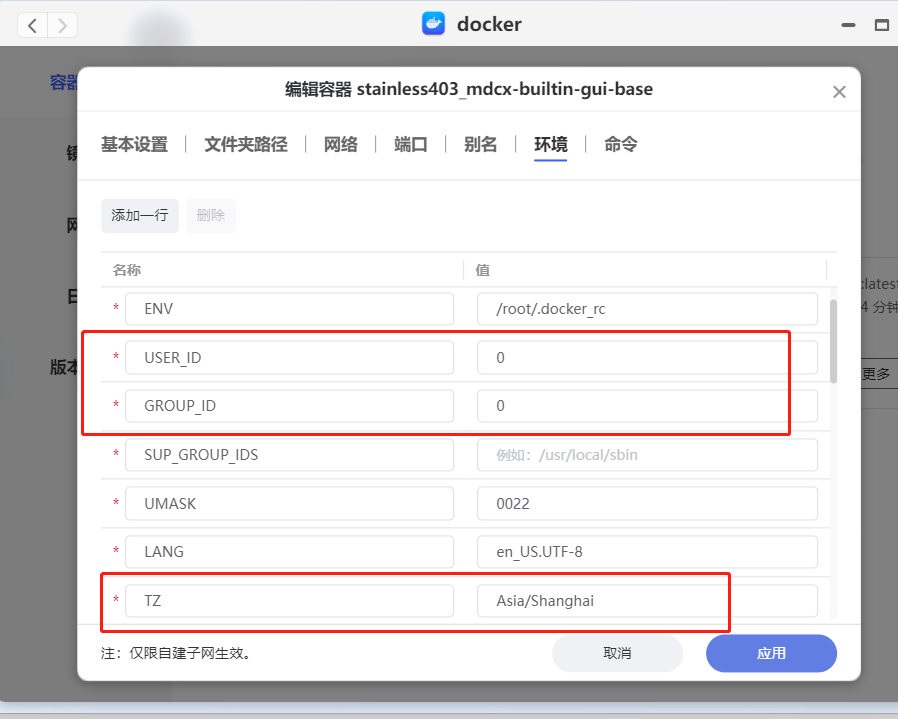Screen dimensions: 898x719
Task: Click the 添加一行 button
Action: click(140, 215)
